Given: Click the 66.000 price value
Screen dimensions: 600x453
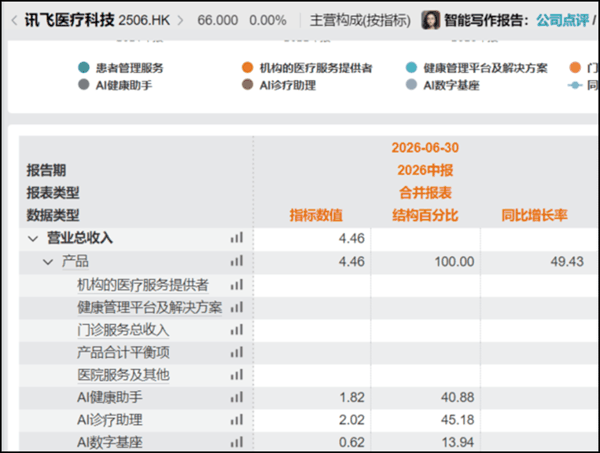Looking at the screenshot, I should (217, 20).
